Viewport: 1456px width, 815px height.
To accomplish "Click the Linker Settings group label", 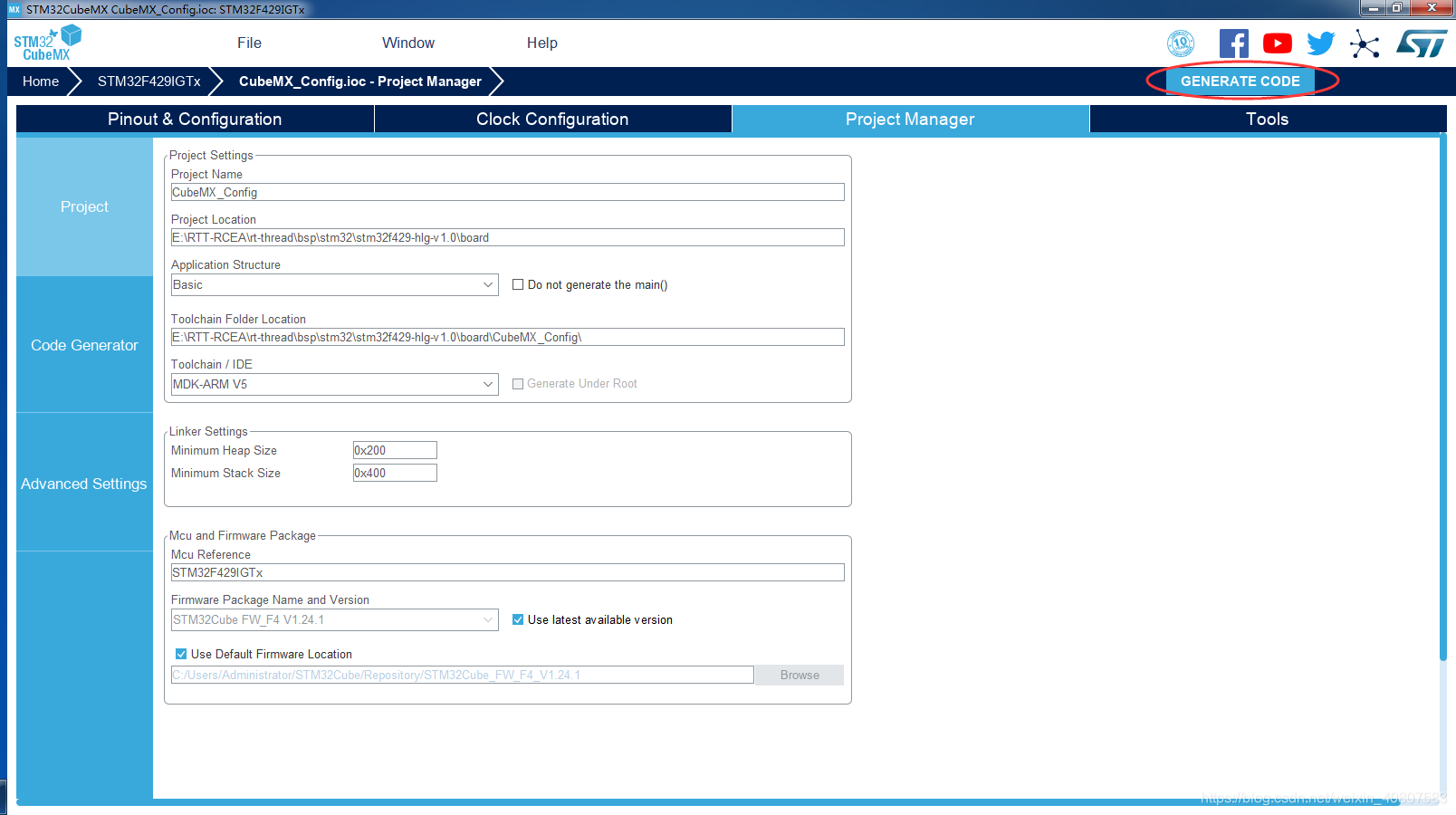I will coord(208,431).
